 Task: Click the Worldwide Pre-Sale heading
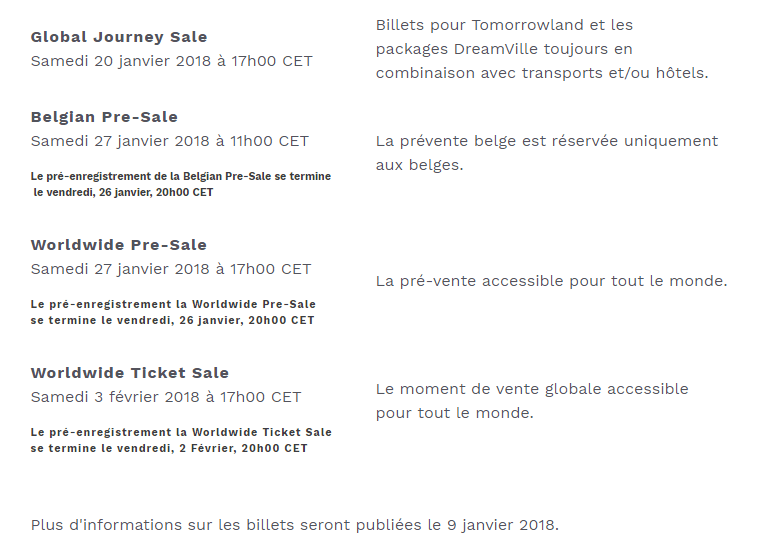coord(119,245)
